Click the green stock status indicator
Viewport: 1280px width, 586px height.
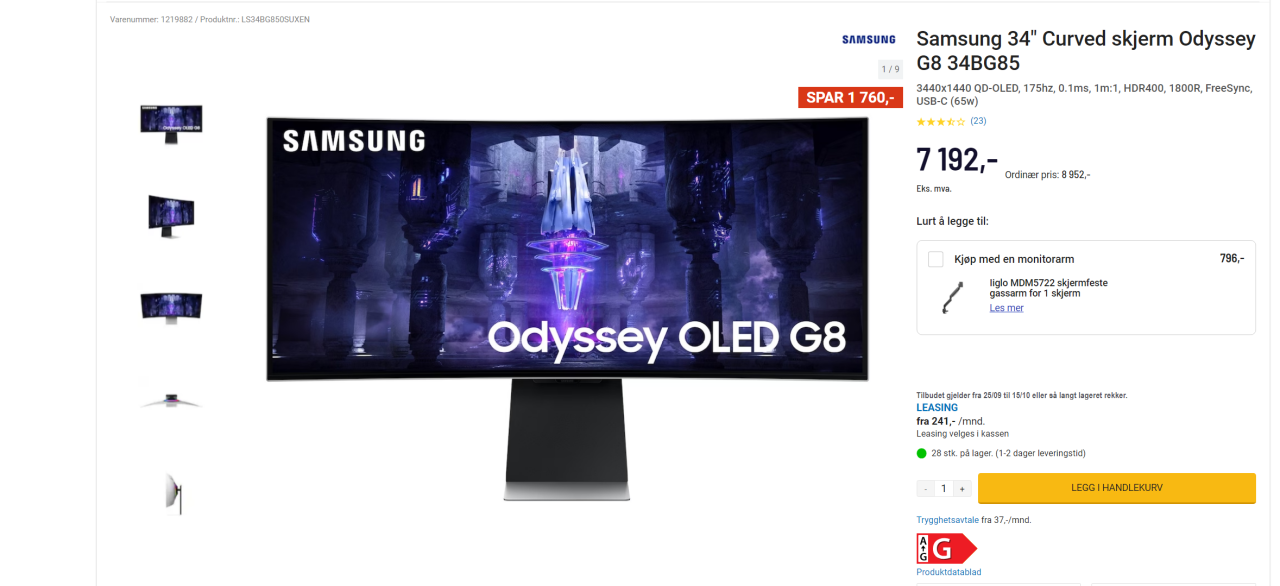click(x=922, y=453)
